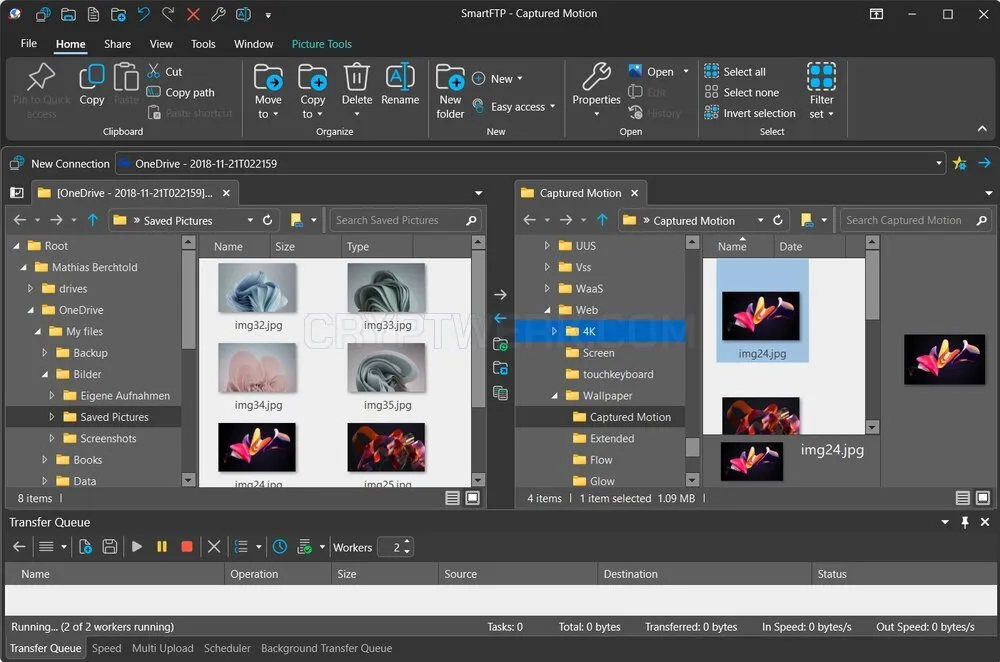This screenshot has width=1000, height=662.
Task: Increase the Workers count stepper
Action: [408, 543]
